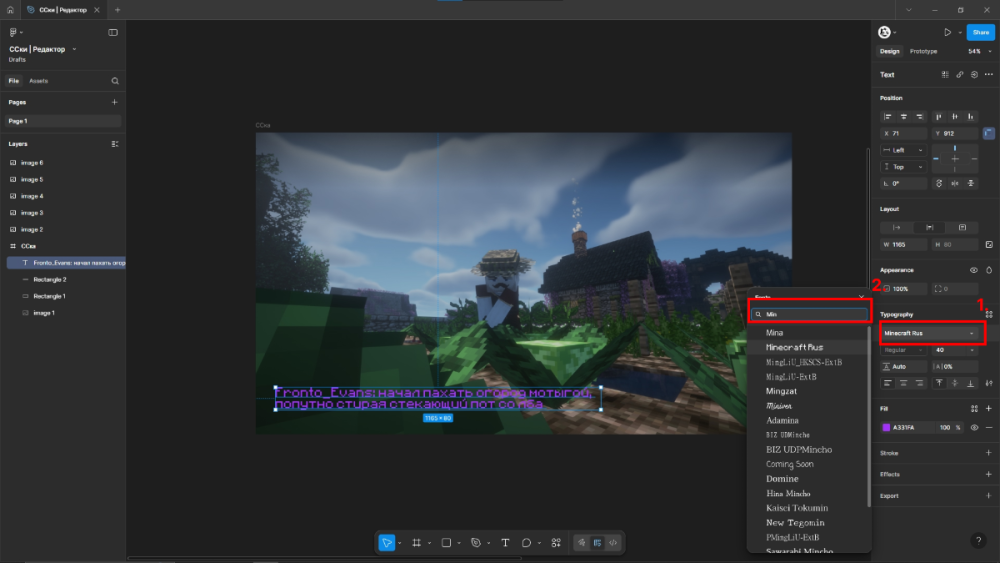This screenshot has height=563, width=1000.
Task: Open the Assets tab
Action: [x=38, y=81]
